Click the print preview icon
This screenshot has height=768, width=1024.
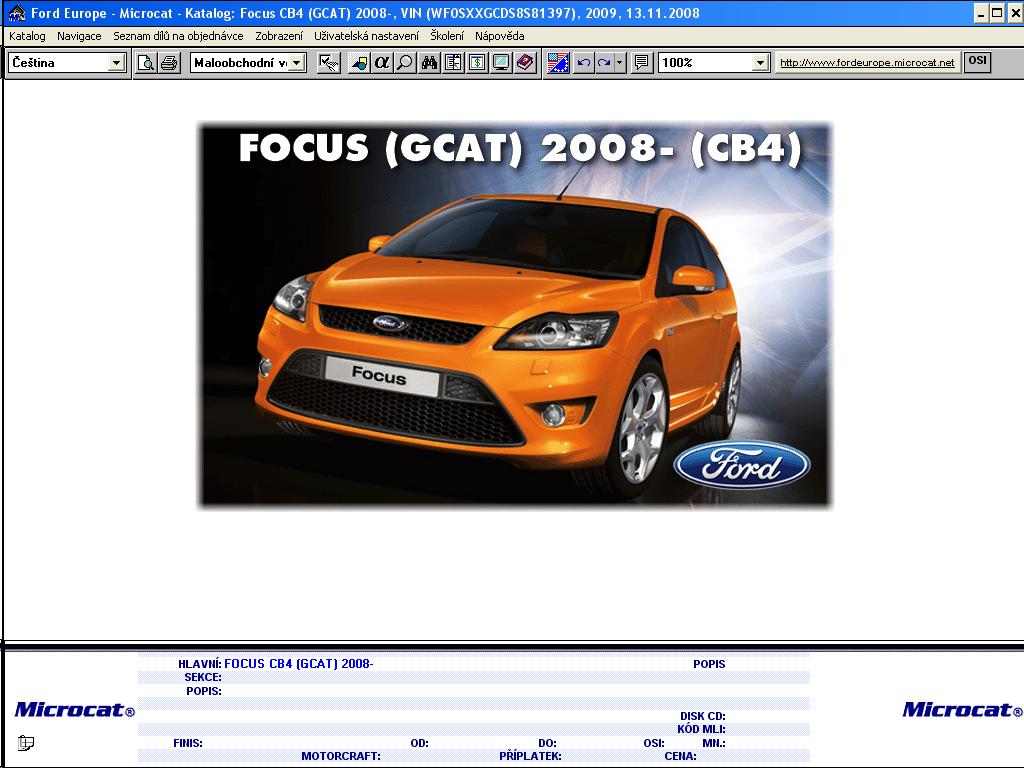tap(146, 63)
